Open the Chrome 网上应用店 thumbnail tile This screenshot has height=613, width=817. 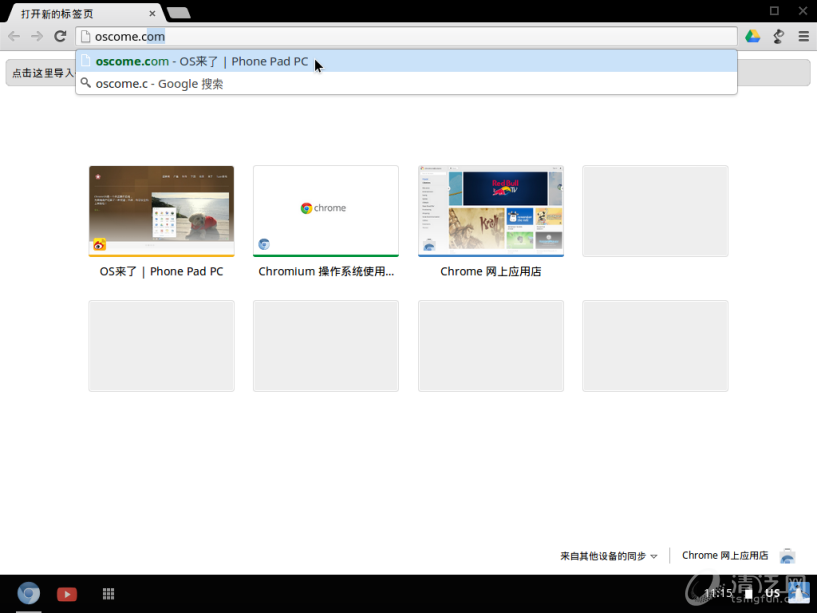(490, 211)
